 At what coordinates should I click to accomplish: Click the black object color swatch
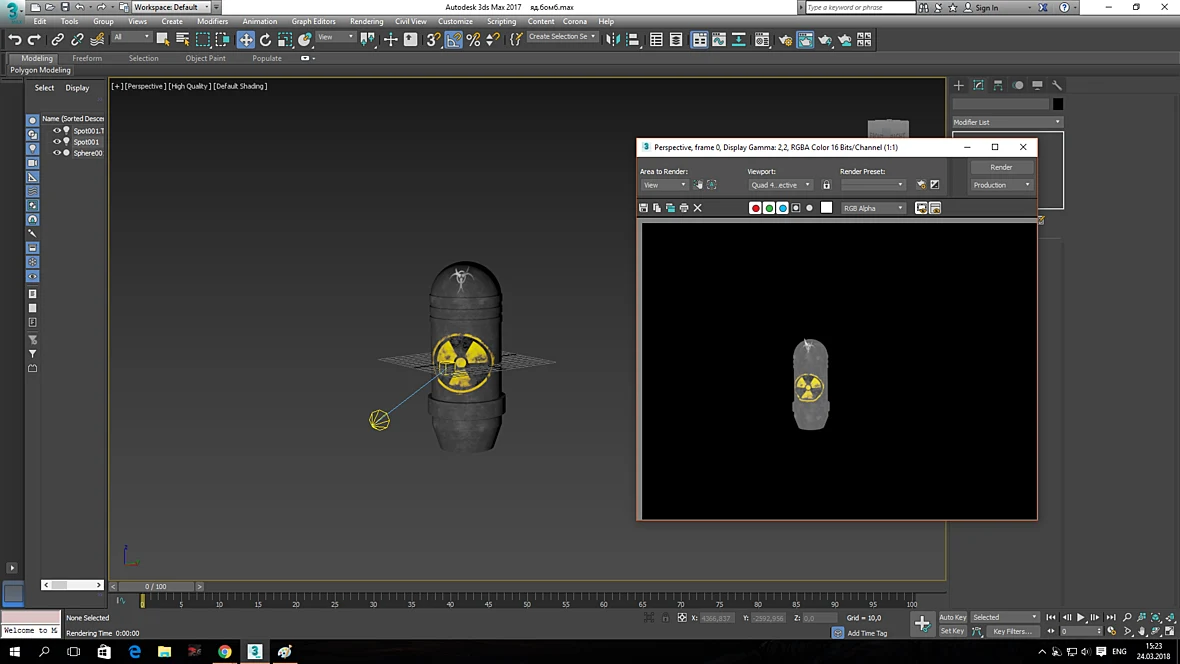[x=1058, y=104]
